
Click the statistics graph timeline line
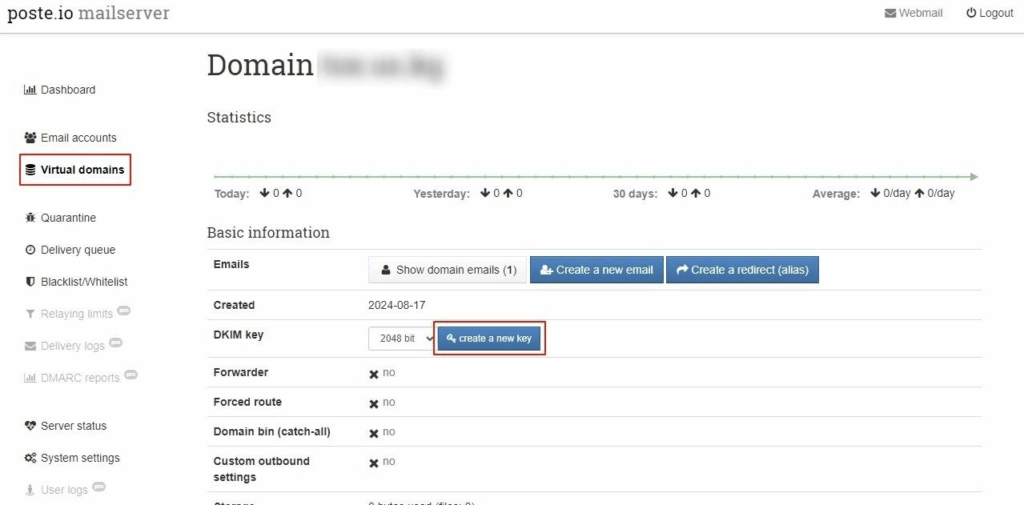point(596,177)
